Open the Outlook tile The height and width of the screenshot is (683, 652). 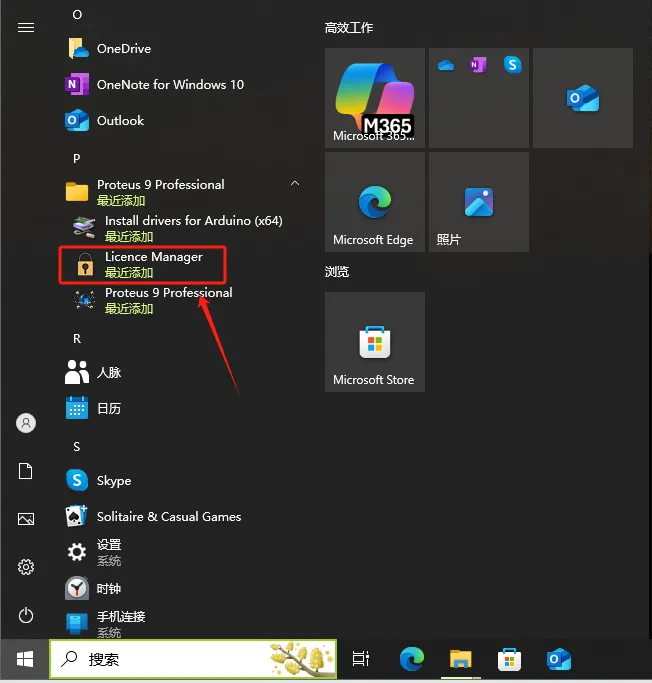tap(583, 98)
